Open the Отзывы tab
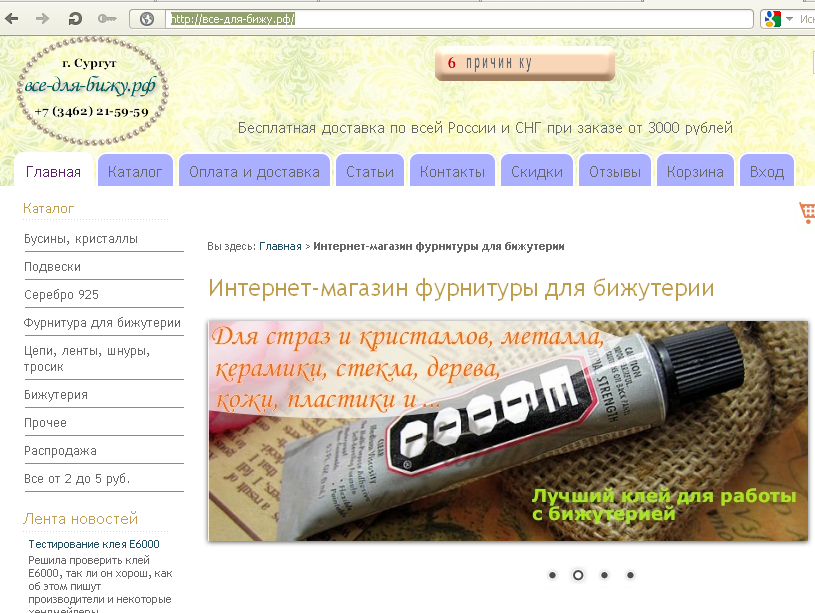This screenshot has height=613, width=815. coord(615,171)
